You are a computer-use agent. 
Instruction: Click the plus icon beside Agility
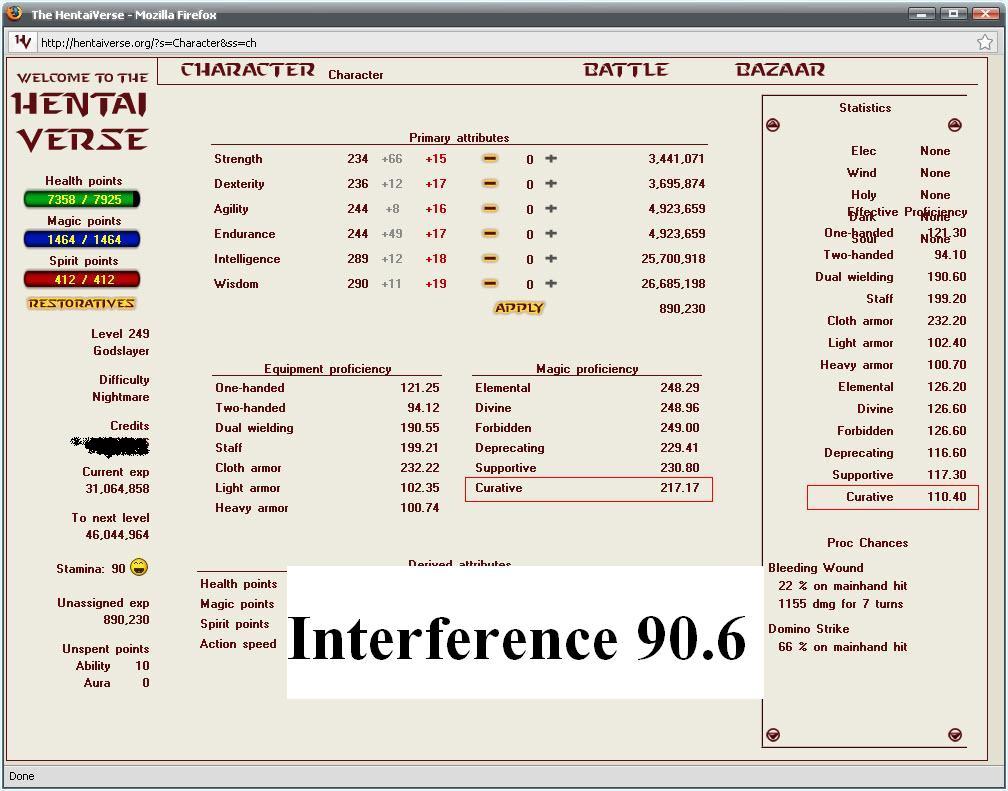click(551, 208)
